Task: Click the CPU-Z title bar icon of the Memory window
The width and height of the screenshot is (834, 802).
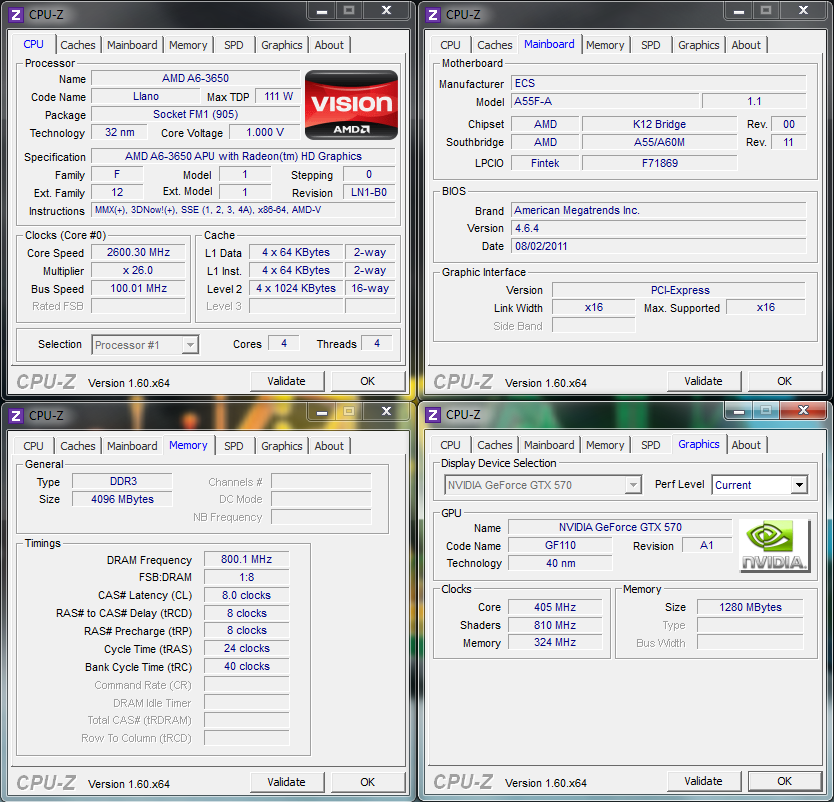Action: coord(16,415)
